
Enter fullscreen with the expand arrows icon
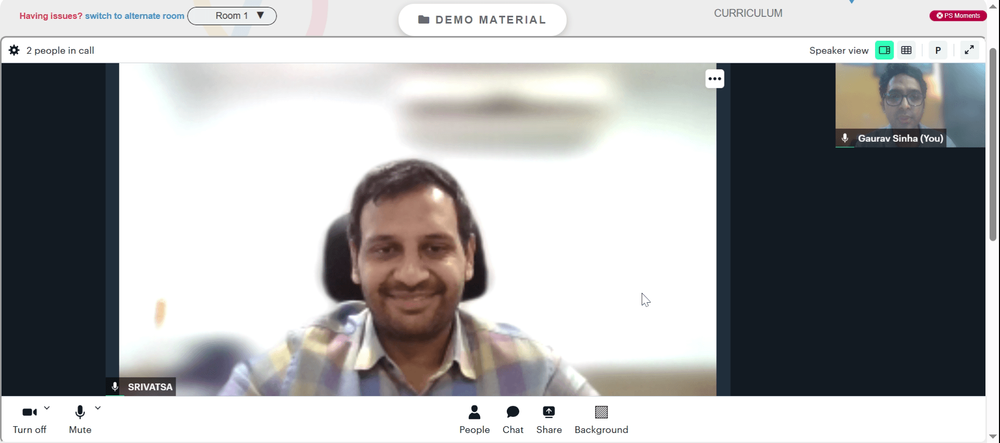tap(969, 50)
